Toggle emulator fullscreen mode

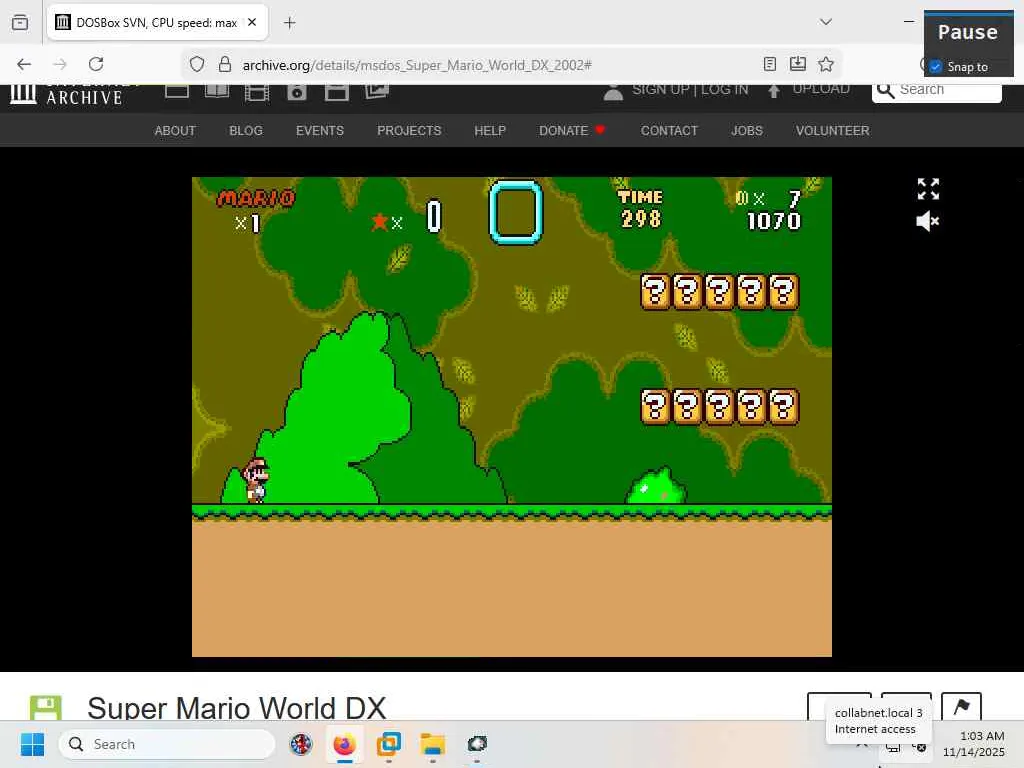pyautogui.click(x=928, y=189)
